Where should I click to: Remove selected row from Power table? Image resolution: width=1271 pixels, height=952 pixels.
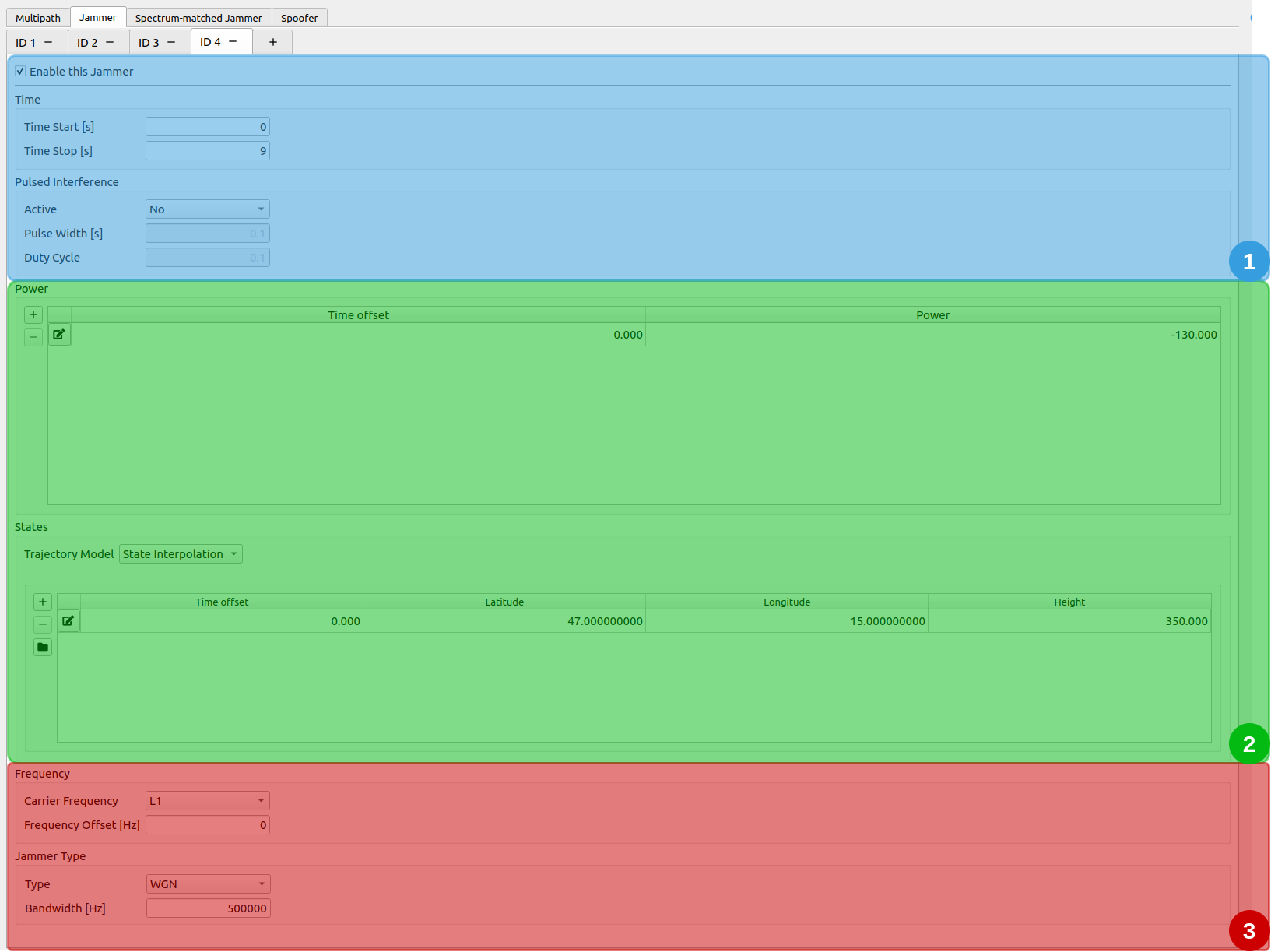pos(33,337)
